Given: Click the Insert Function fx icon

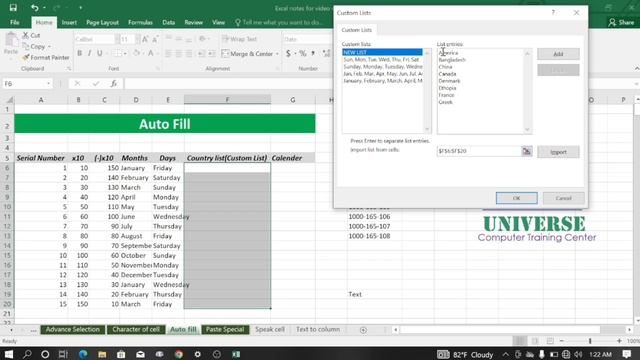Looking at the screenshot, I should (x=114, y=84).
